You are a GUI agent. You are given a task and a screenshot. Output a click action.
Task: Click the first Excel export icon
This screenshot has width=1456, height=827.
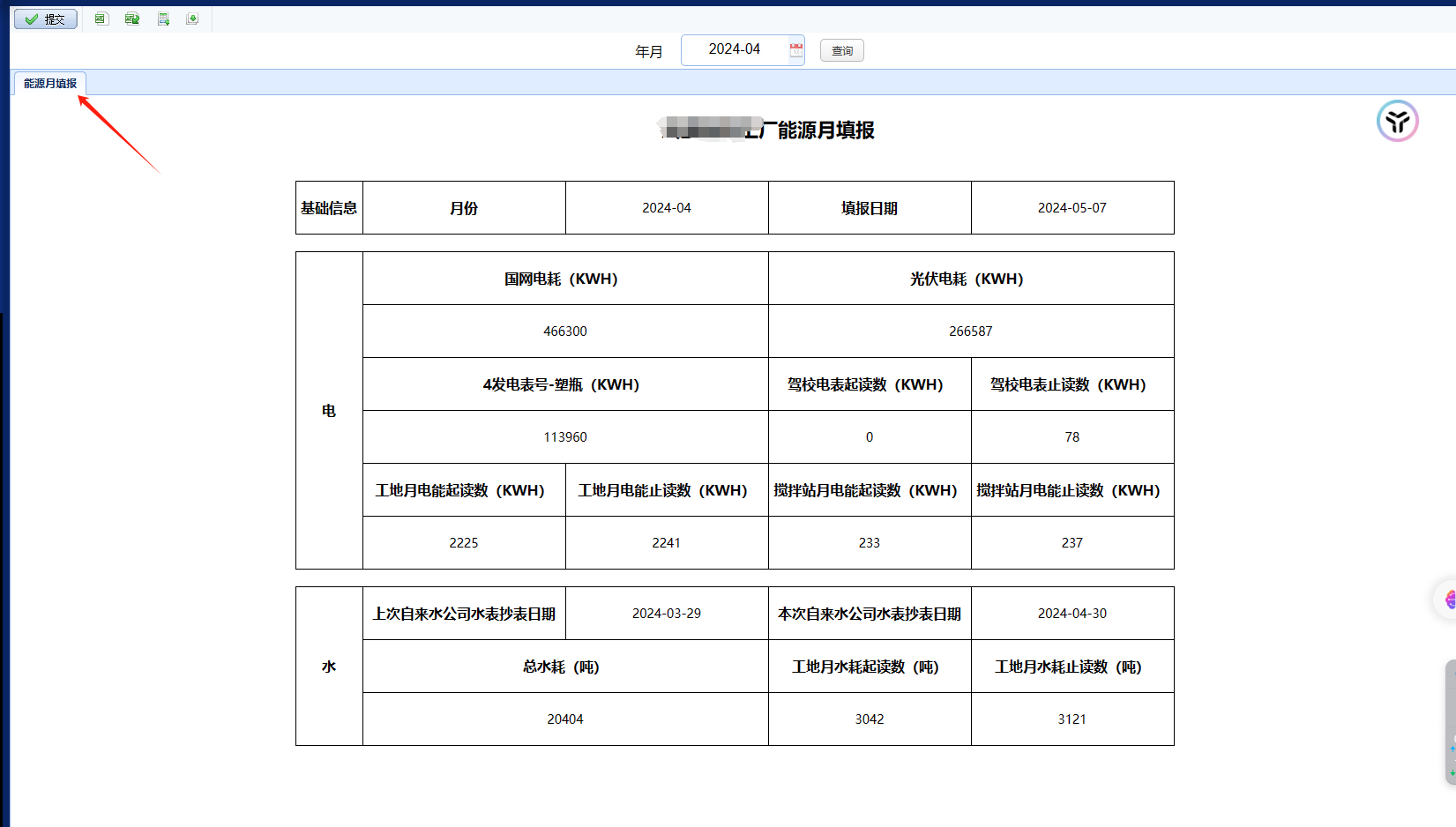tap(101, 19)
